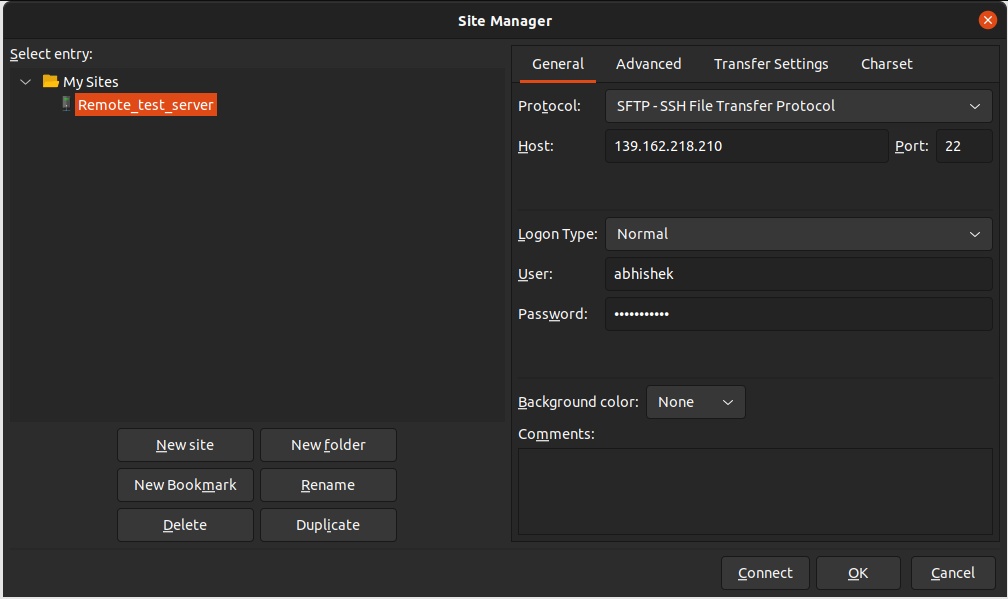Click into the Host field
The height and width of the screenshot is (599, 1008).
(x=746, y=146)
